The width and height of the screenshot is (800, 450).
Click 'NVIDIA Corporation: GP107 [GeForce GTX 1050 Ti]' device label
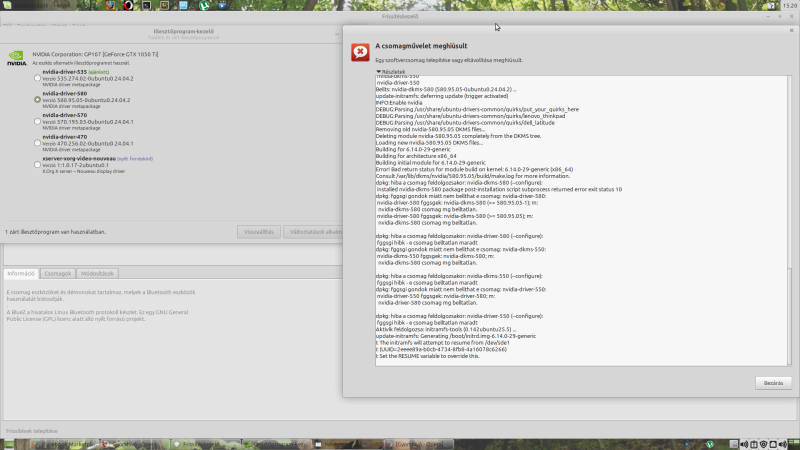(95, 54)
